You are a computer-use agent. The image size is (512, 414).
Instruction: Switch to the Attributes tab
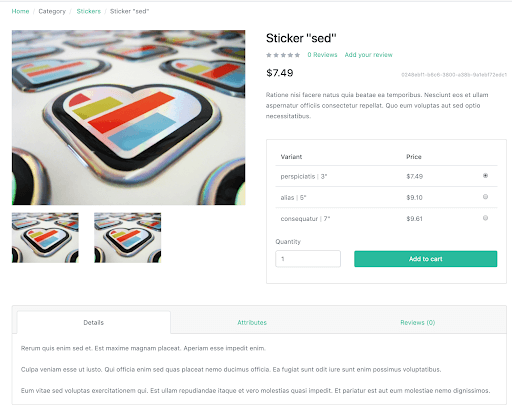click(252, 322)
